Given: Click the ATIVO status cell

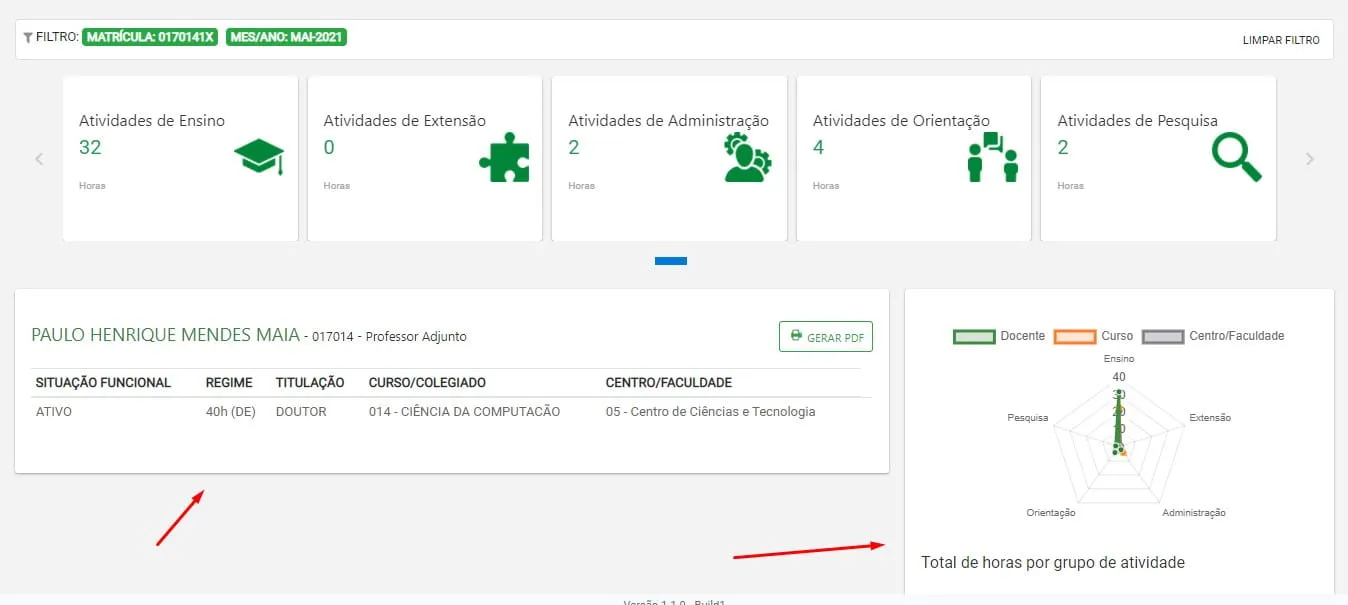Looking at the screenshot, I should pos(54,411).
